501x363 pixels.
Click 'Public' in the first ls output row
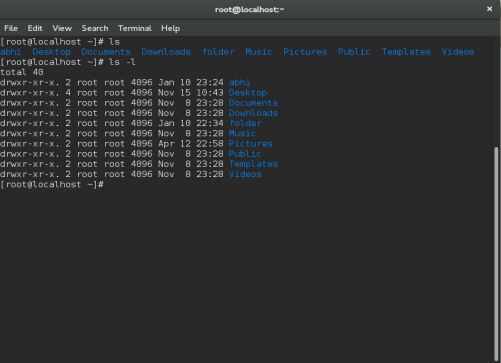pyautogui.click(x=354, y=52)
